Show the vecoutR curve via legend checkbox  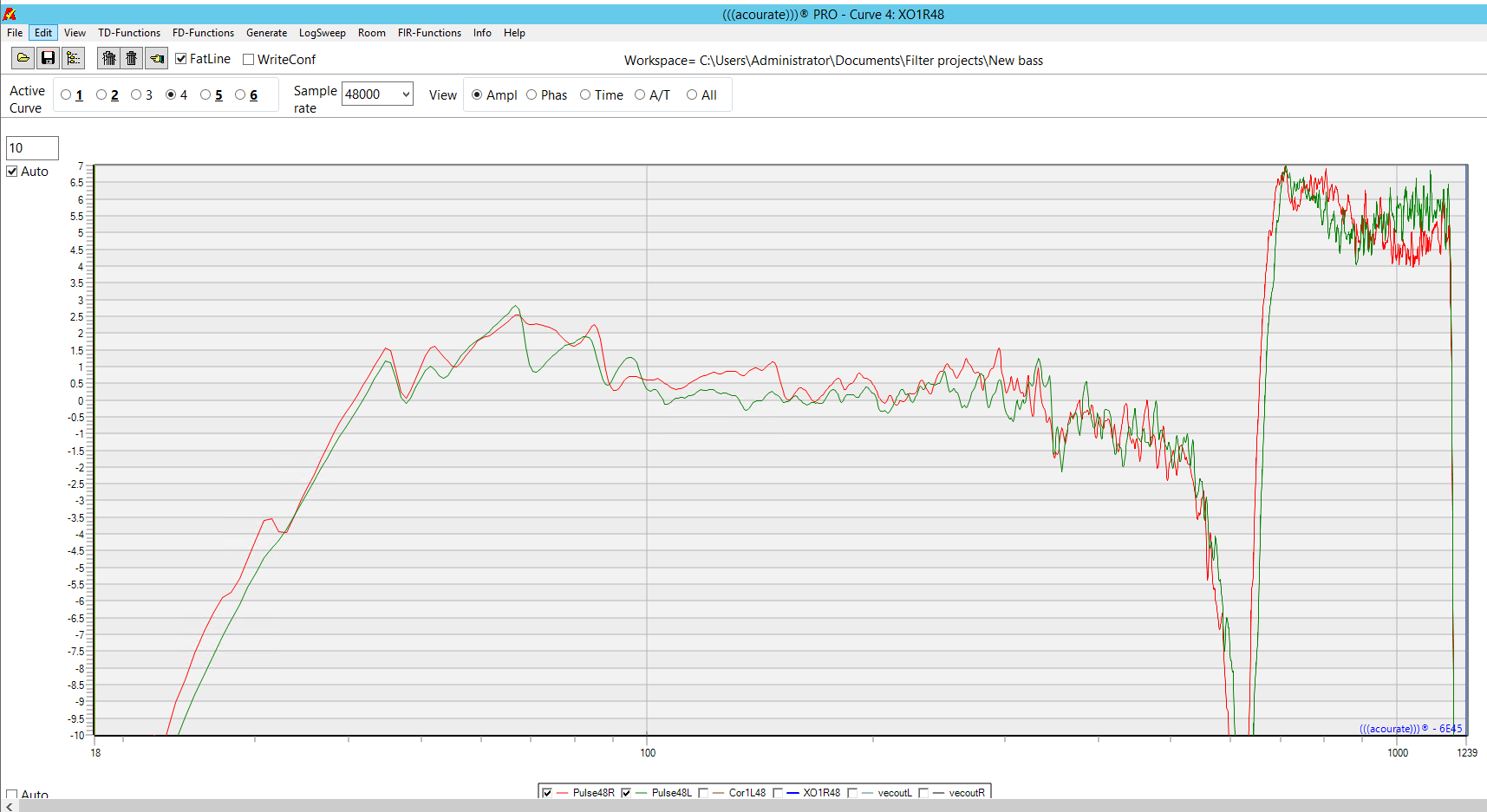point(923,793)
